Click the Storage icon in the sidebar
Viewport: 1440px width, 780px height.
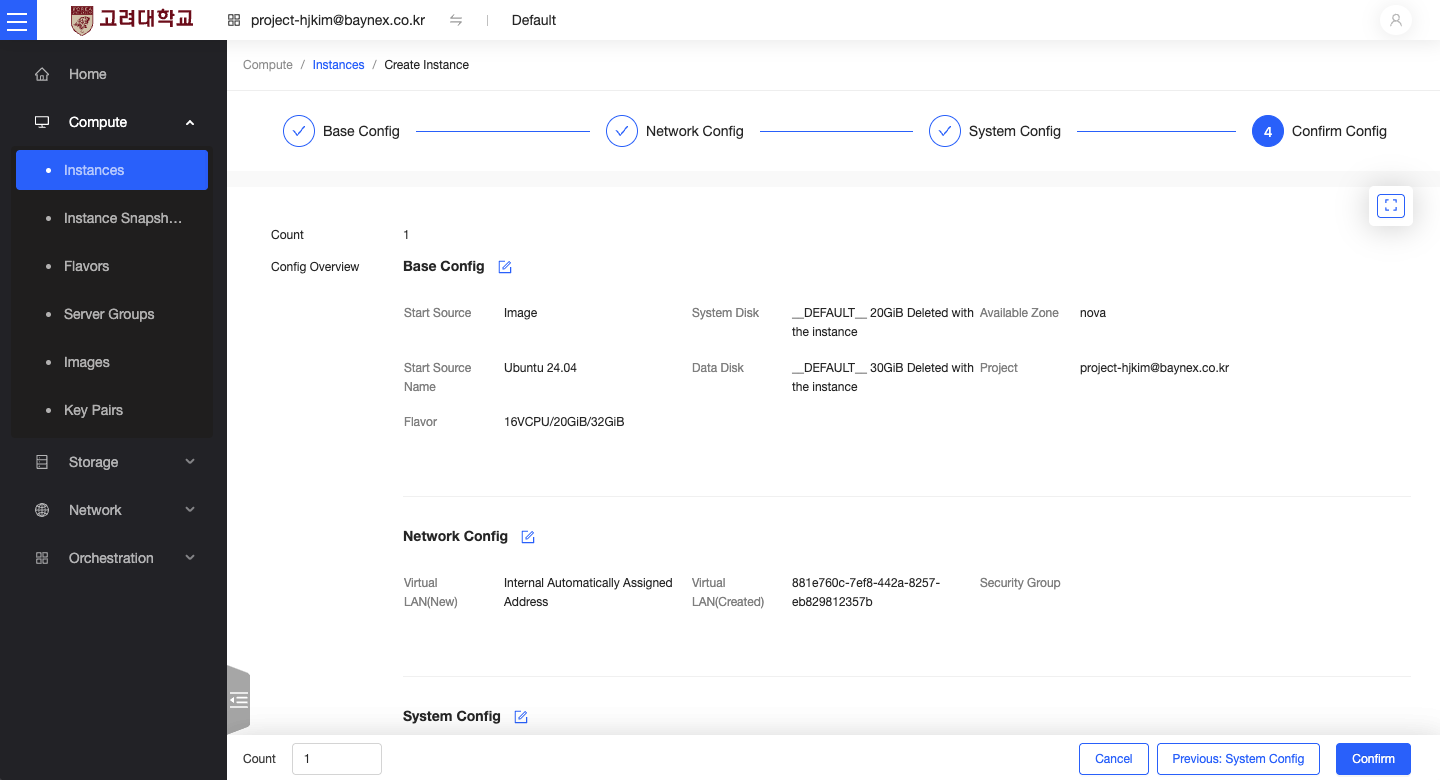tap(42, 462)
